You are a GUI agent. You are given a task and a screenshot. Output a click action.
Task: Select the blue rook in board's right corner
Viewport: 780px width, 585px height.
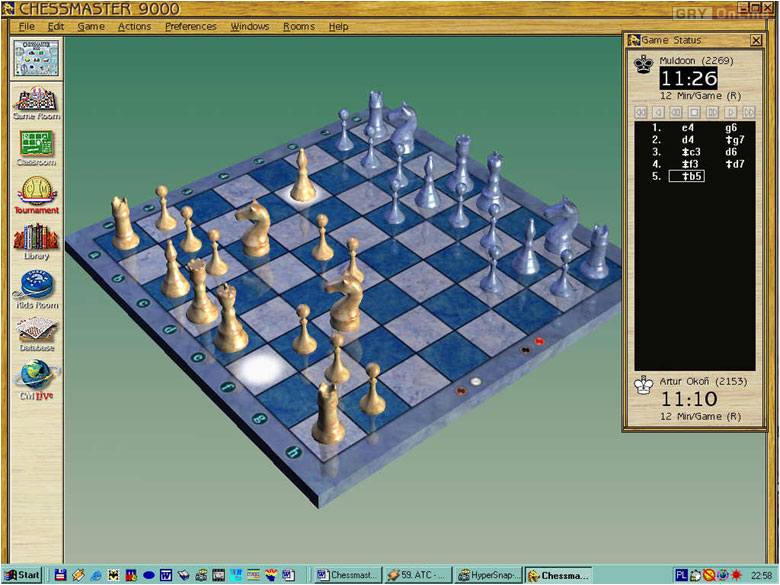coord(595,253)
